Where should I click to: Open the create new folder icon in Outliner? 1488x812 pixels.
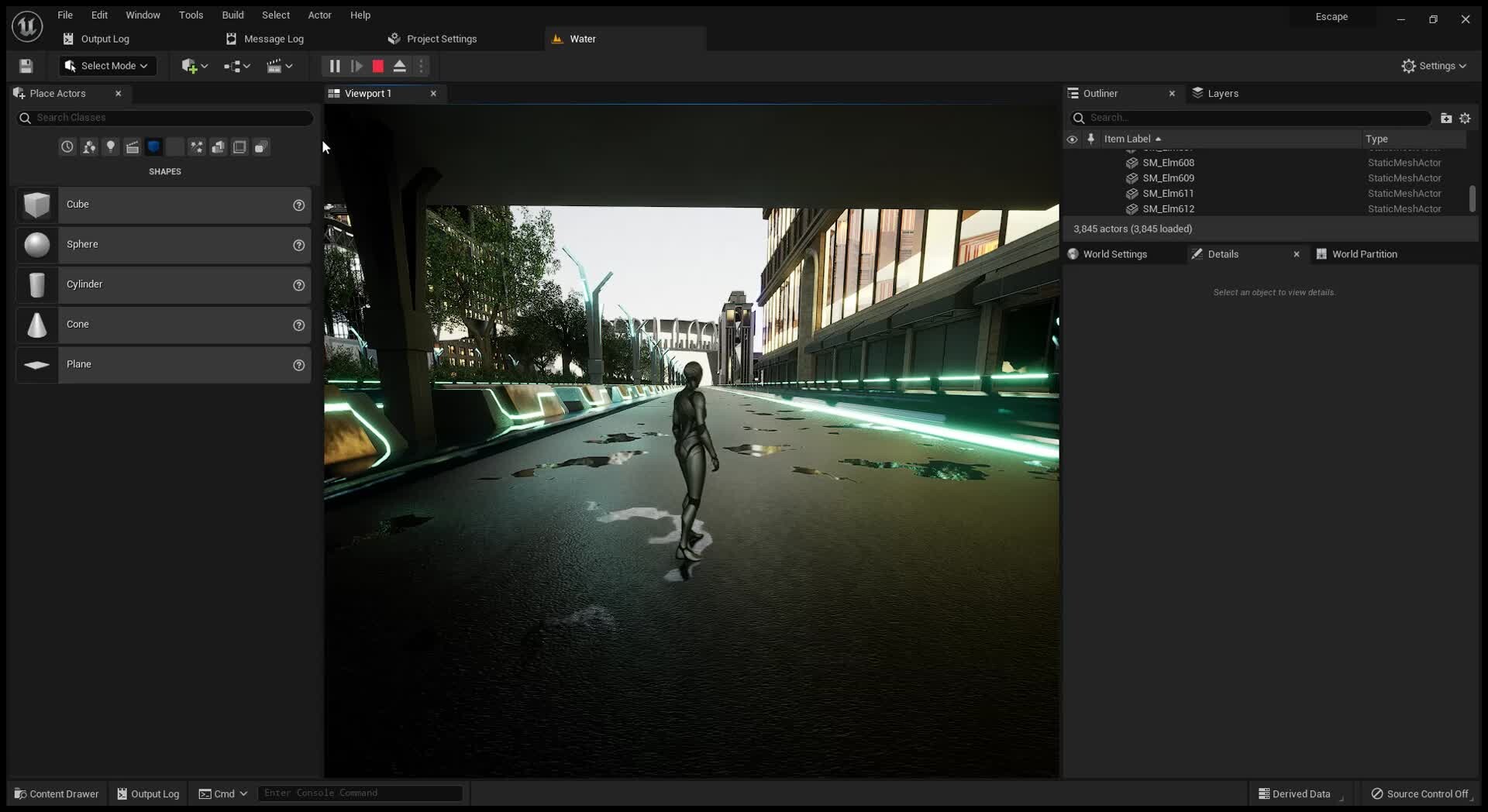point(1446,118)
